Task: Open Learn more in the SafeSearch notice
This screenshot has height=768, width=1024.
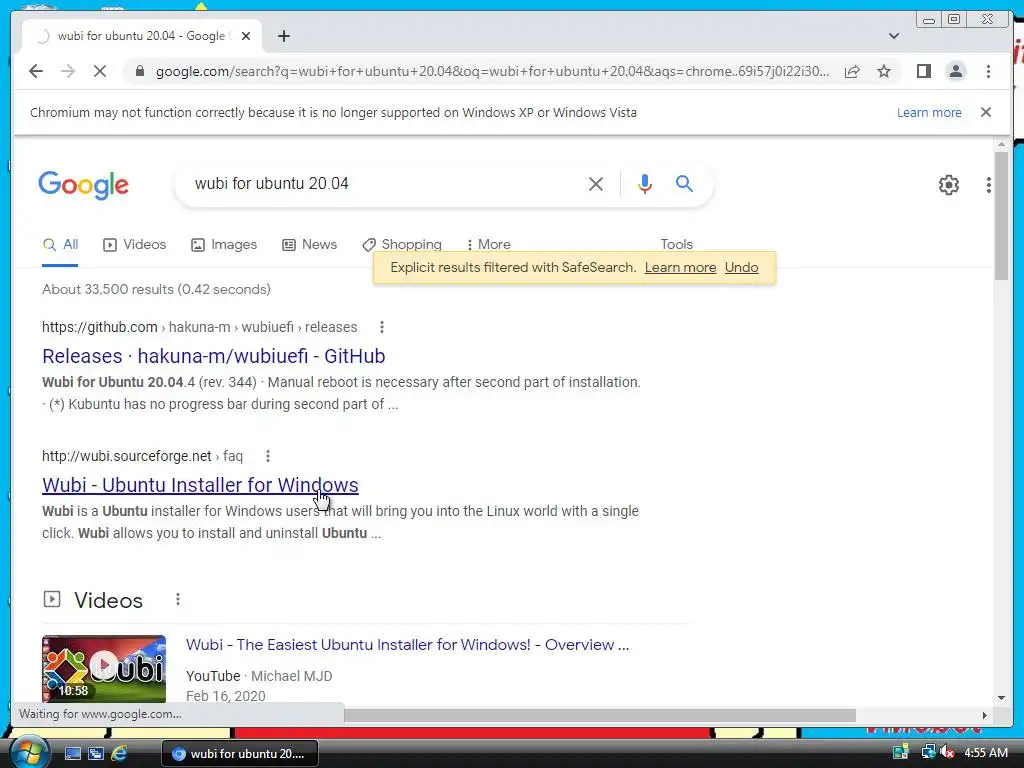Action: (x=680, y=268)
